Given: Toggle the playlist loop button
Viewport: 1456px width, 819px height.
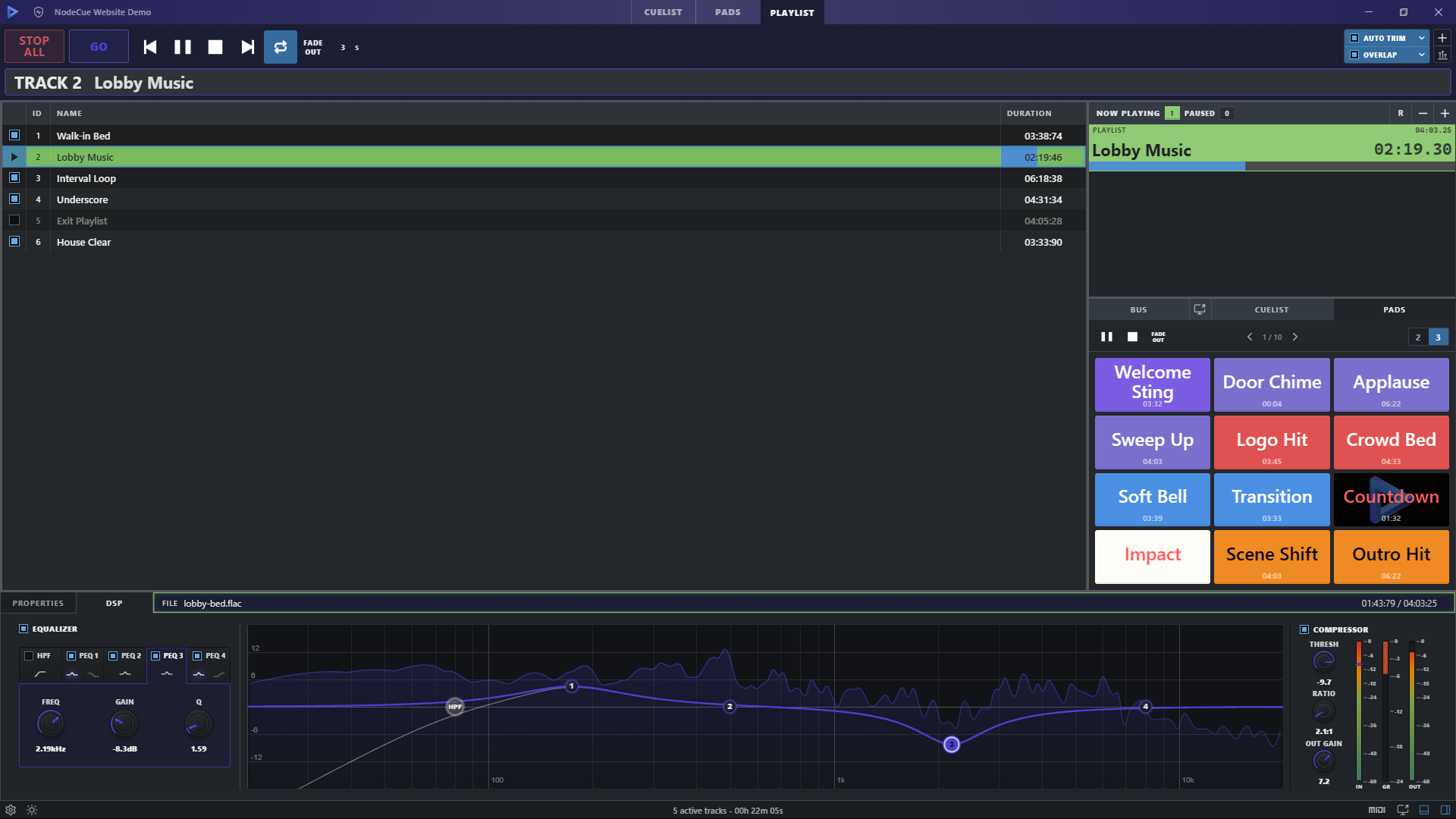Looking at the screenshot, I should click(x=281, y=47).
